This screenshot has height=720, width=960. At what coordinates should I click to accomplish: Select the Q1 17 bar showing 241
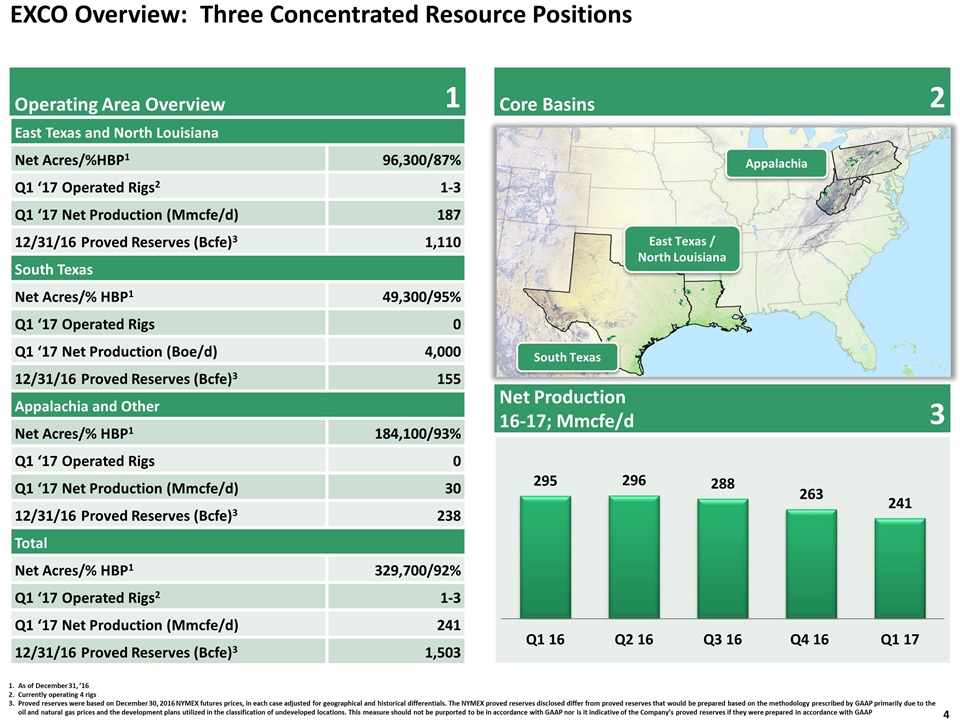point(900,568)
